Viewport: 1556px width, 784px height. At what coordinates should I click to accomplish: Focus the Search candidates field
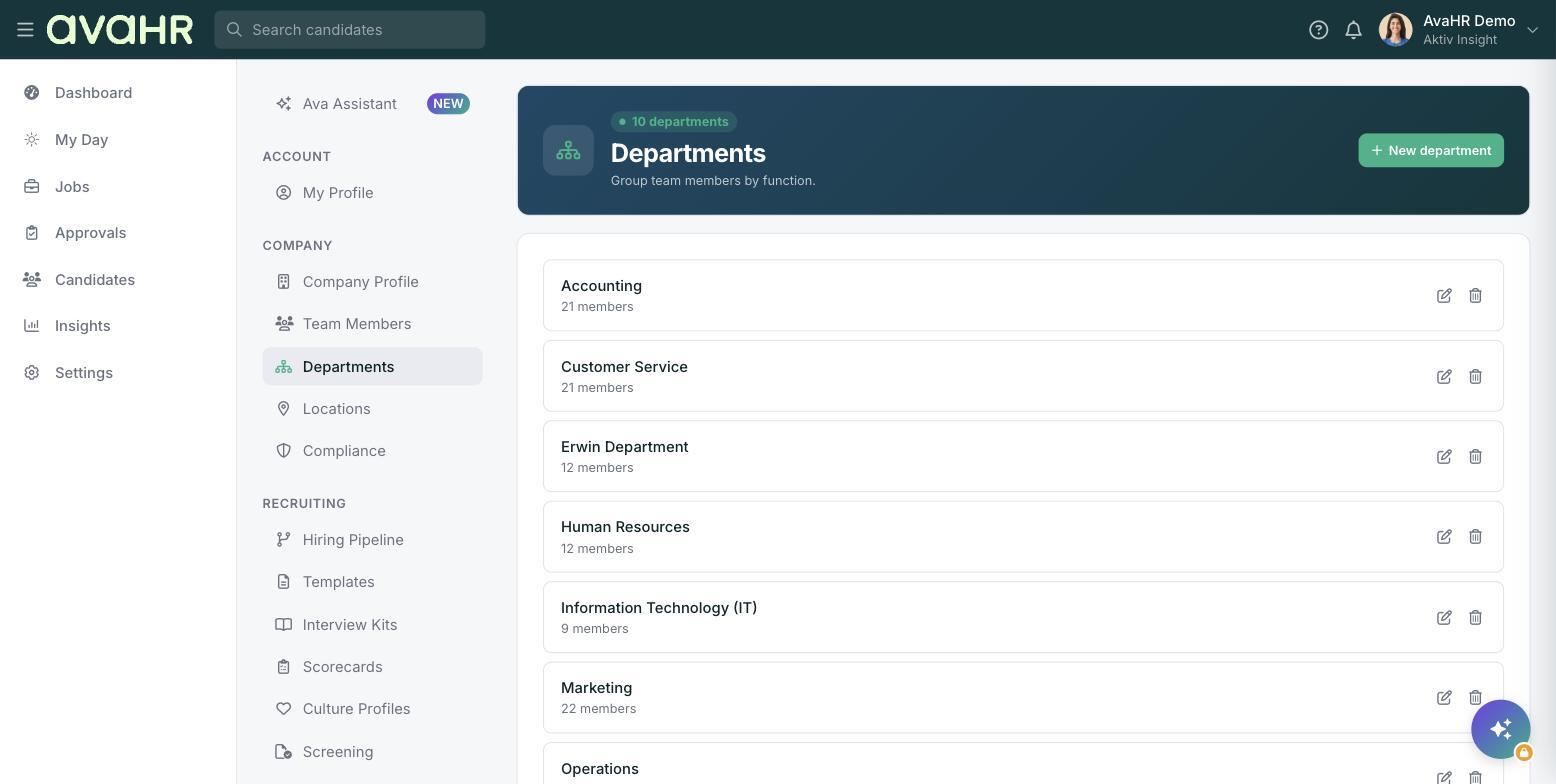[x=350, y=30]
